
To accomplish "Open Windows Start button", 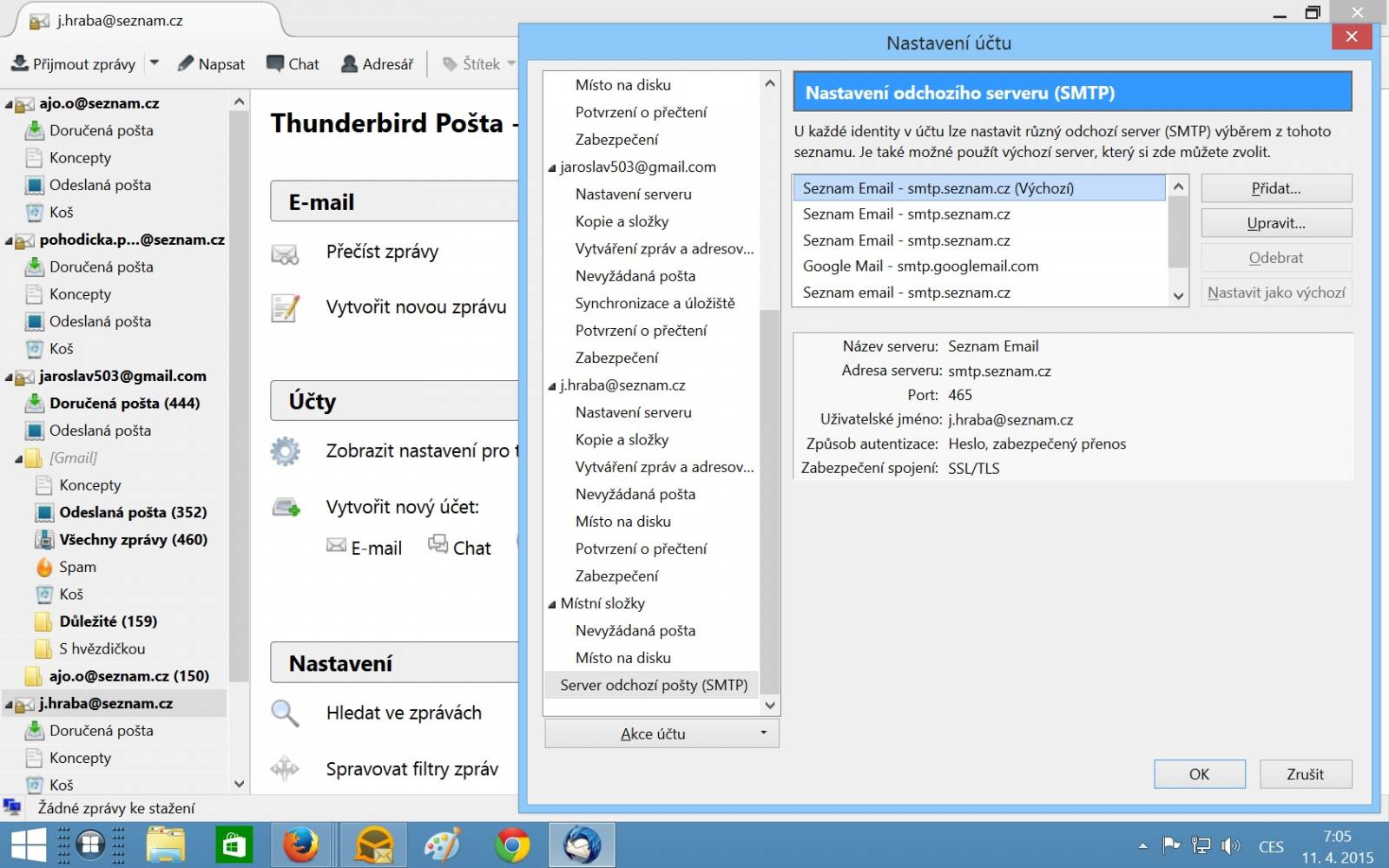I will [28, 845].
